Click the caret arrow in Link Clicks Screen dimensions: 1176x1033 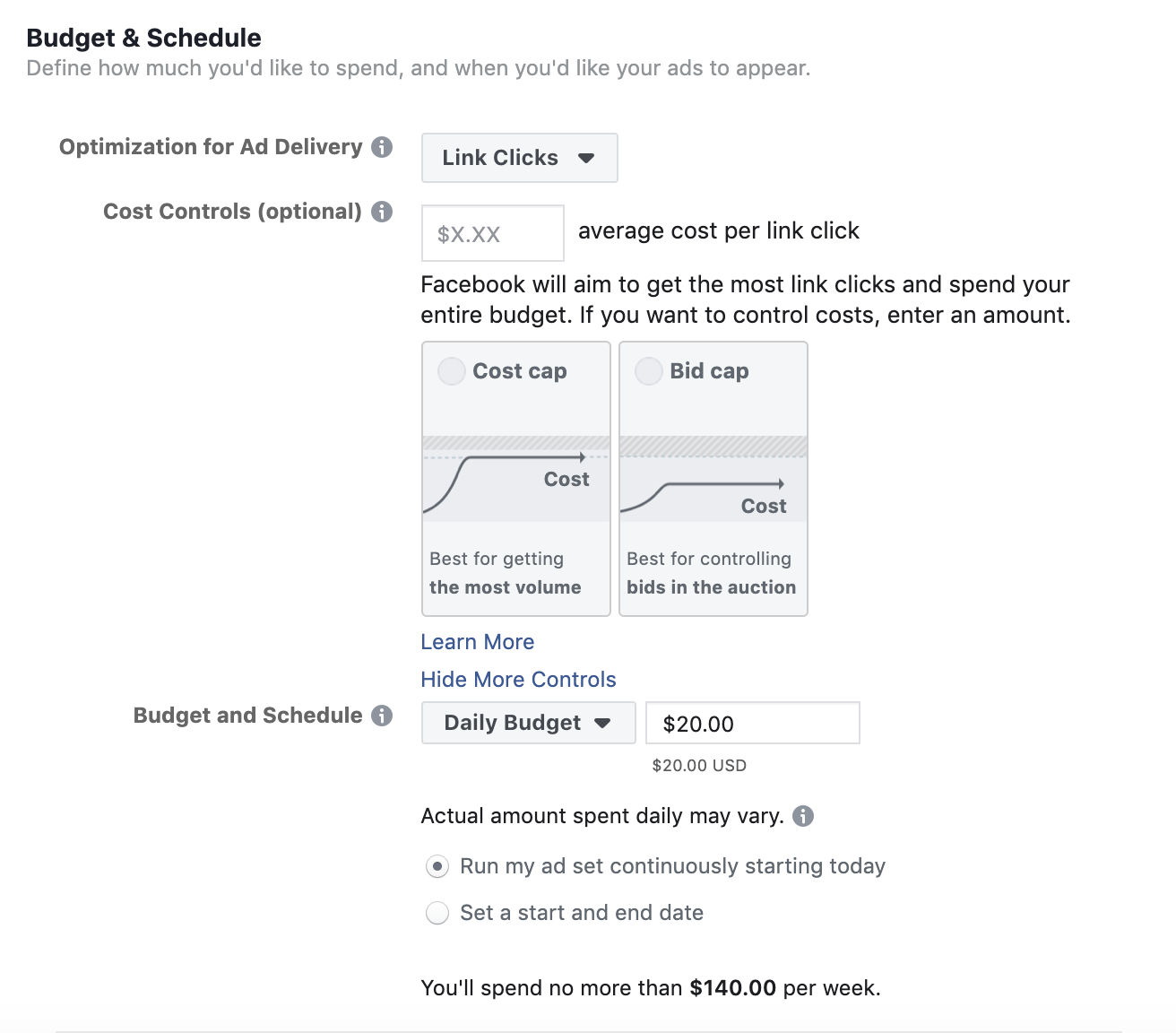pyautogui.click(x=586, y=158)
